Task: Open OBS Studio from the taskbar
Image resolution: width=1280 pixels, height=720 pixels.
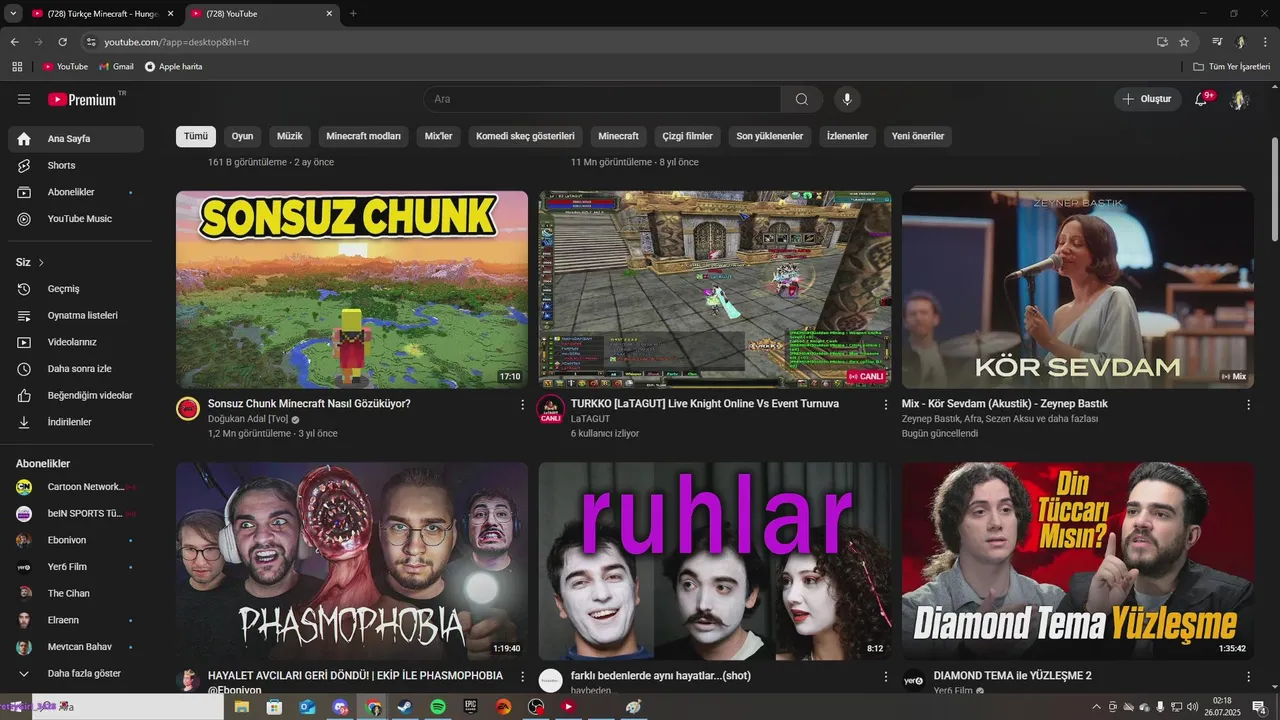Action: coord(536,707)
